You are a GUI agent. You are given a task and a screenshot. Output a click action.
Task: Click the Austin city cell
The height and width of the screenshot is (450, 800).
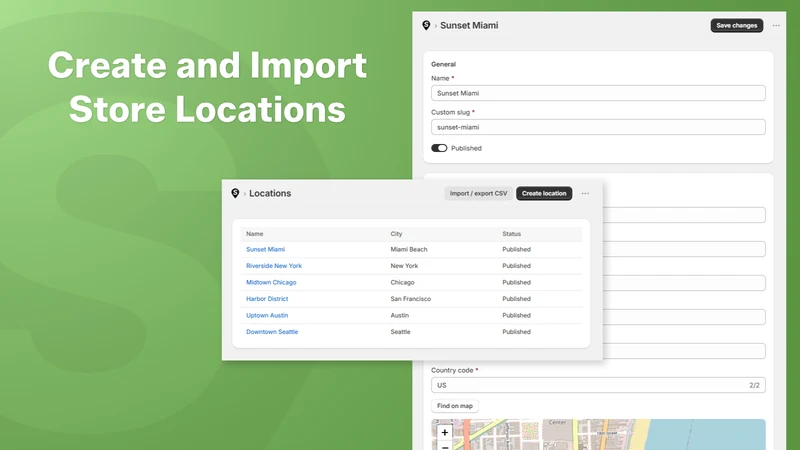[399, 315]
